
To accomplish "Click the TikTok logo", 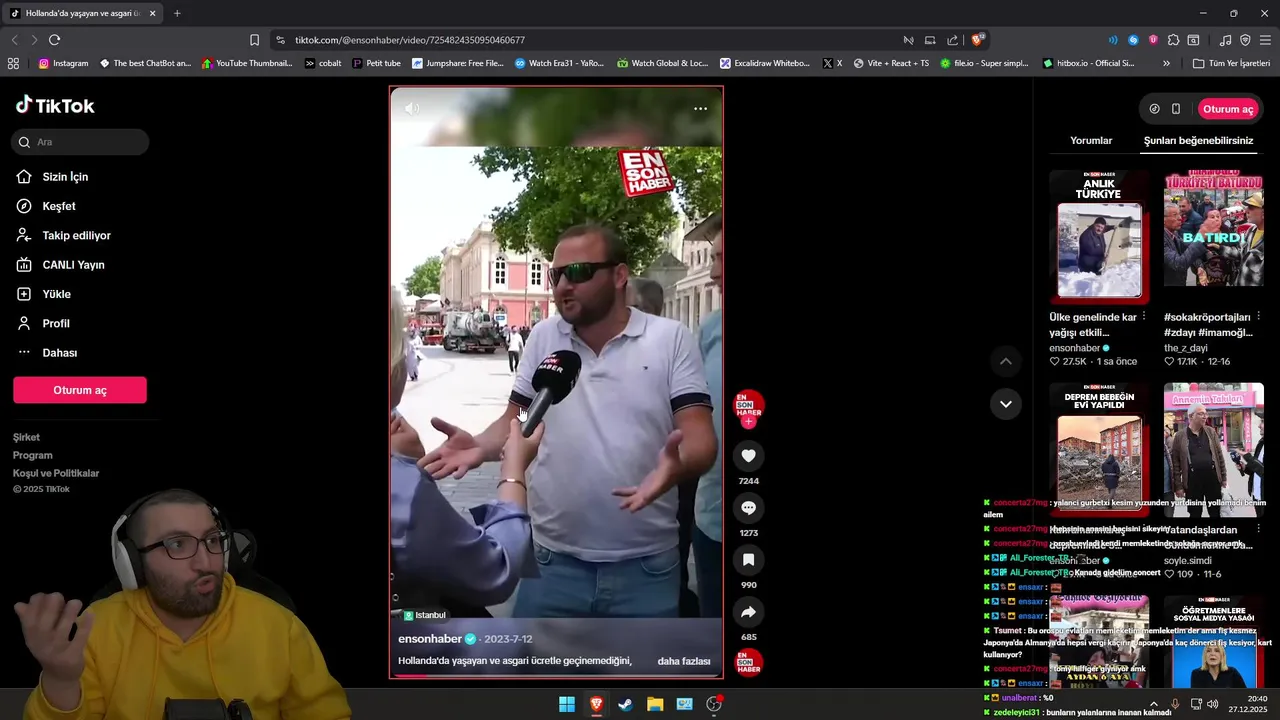I will (x=55, y=106).
